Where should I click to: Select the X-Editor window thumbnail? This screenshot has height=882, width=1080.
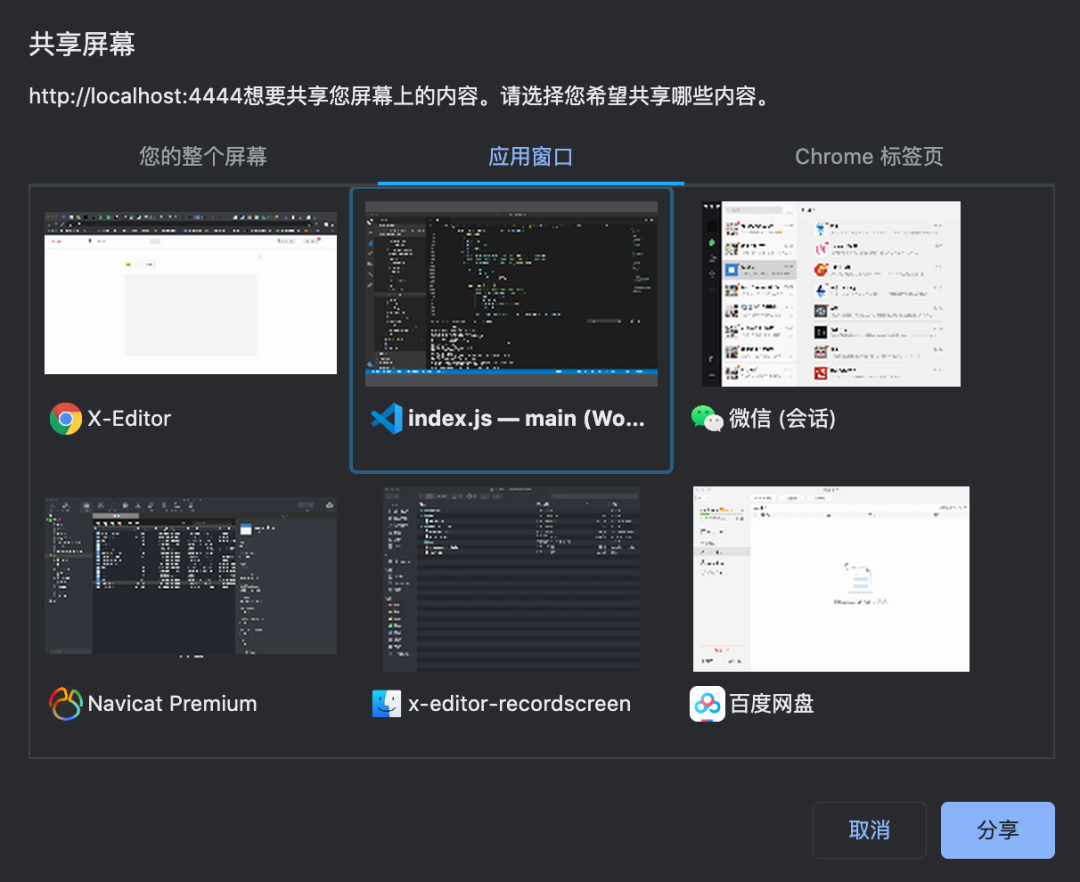point(191,293)
